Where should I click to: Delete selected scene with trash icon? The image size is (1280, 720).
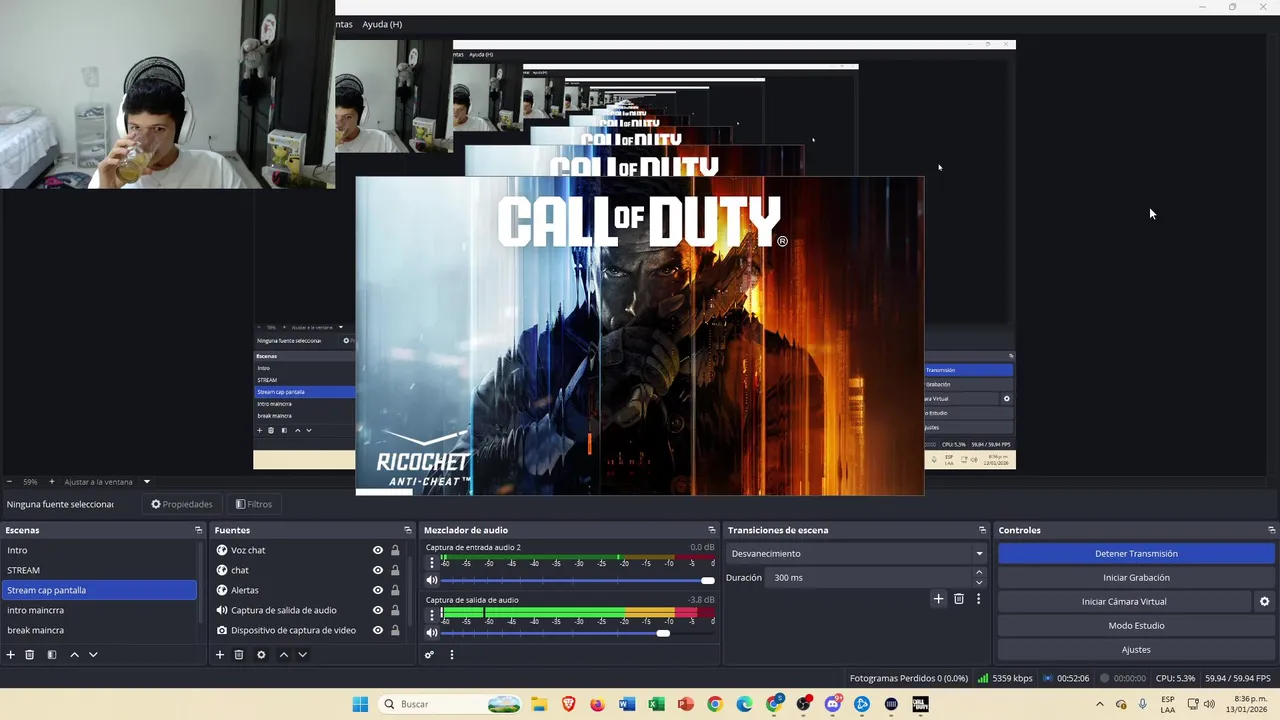(30, 655)
